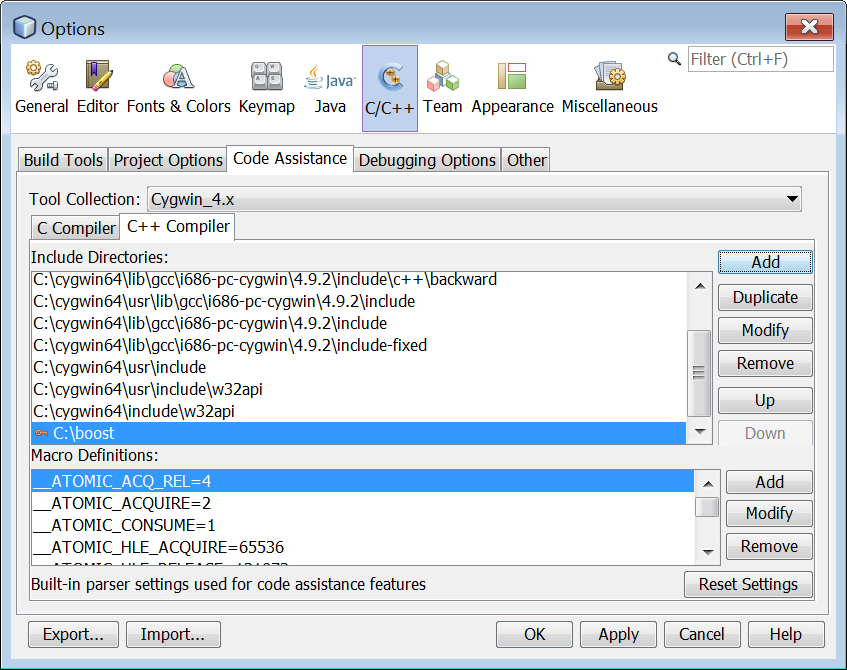Click the Down button for include directories

point(765,433)
